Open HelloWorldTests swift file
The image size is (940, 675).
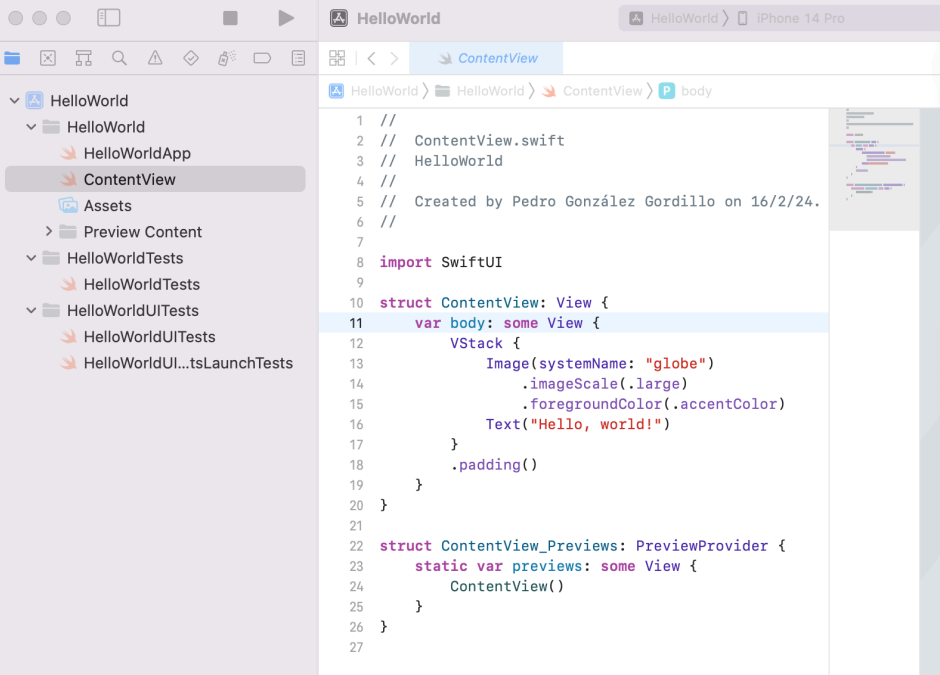coord(141,284)
